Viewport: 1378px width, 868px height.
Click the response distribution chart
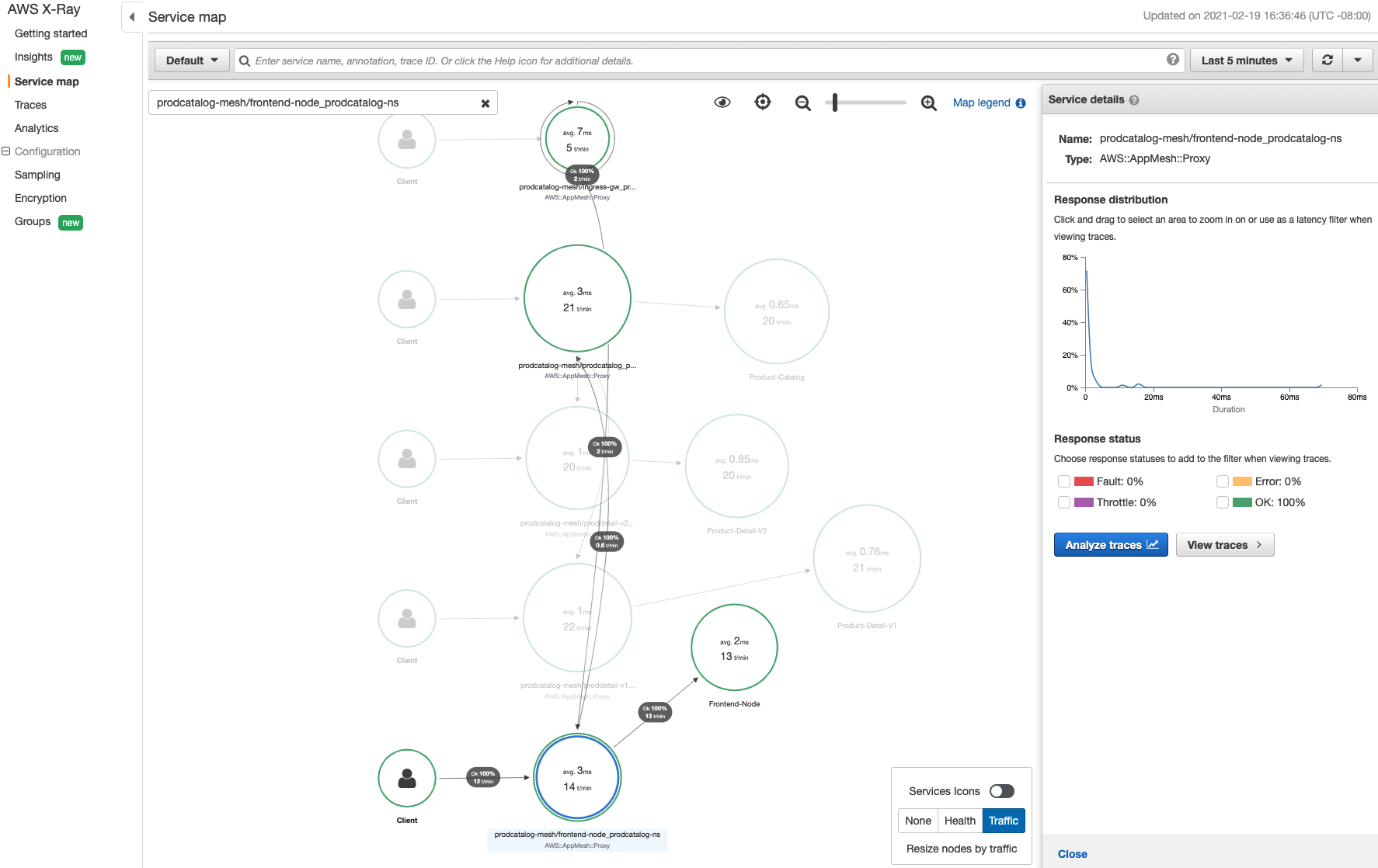pos(1220,323)
